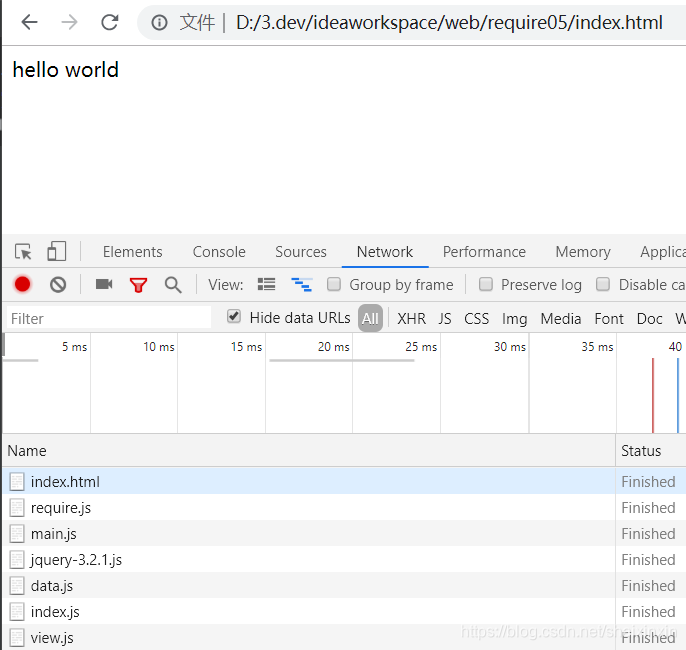Click Finished status of data.js row
This screenshot has height=650, width=686.
[x=648, y=586]
